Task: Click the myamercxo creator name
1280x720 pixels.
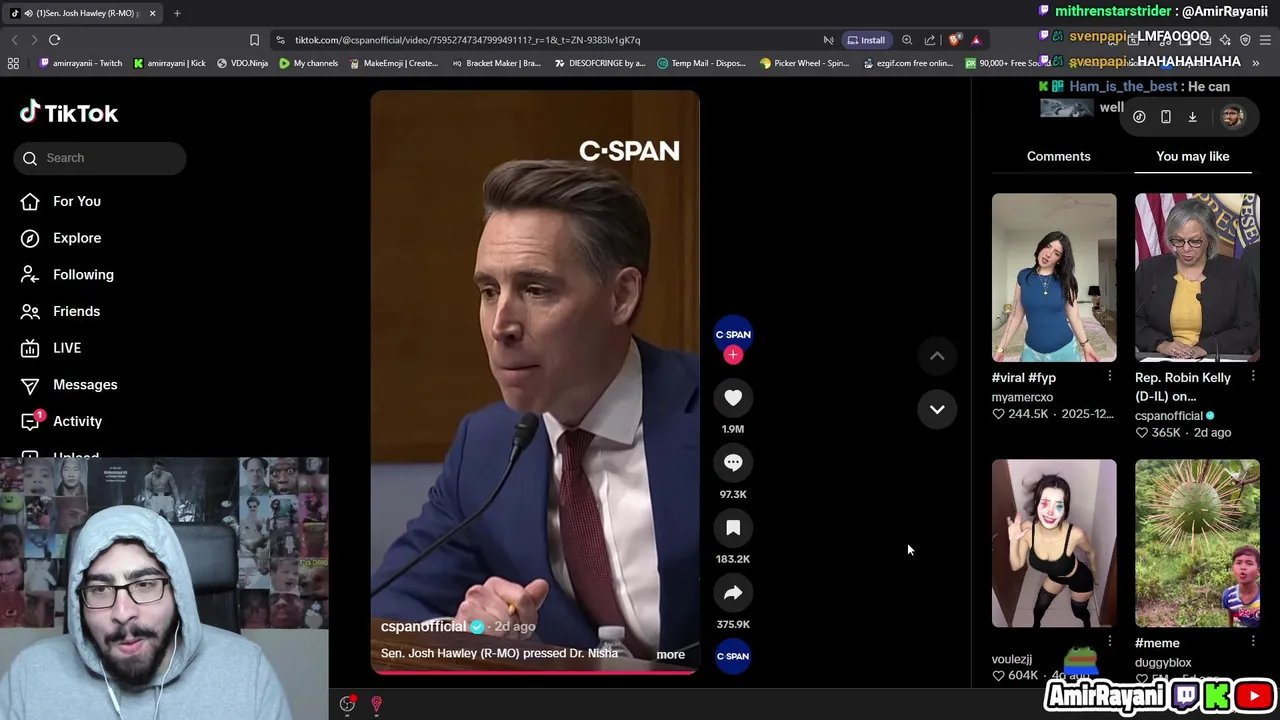Action: (1022, 397)
